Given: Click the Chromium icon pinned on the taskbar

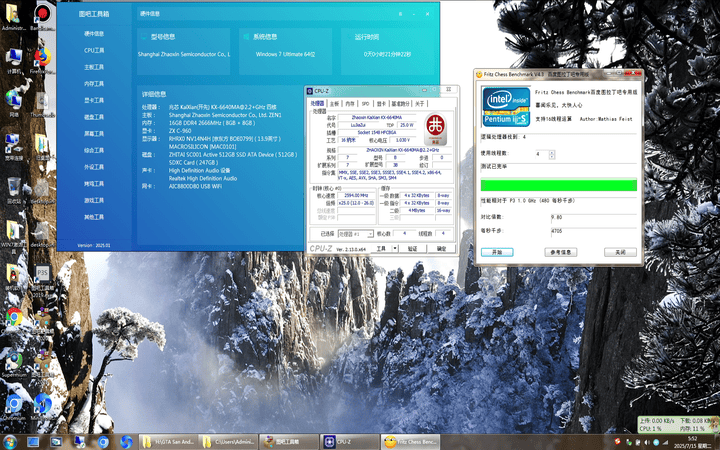Looking at the screenshot, I should [103, 442].
